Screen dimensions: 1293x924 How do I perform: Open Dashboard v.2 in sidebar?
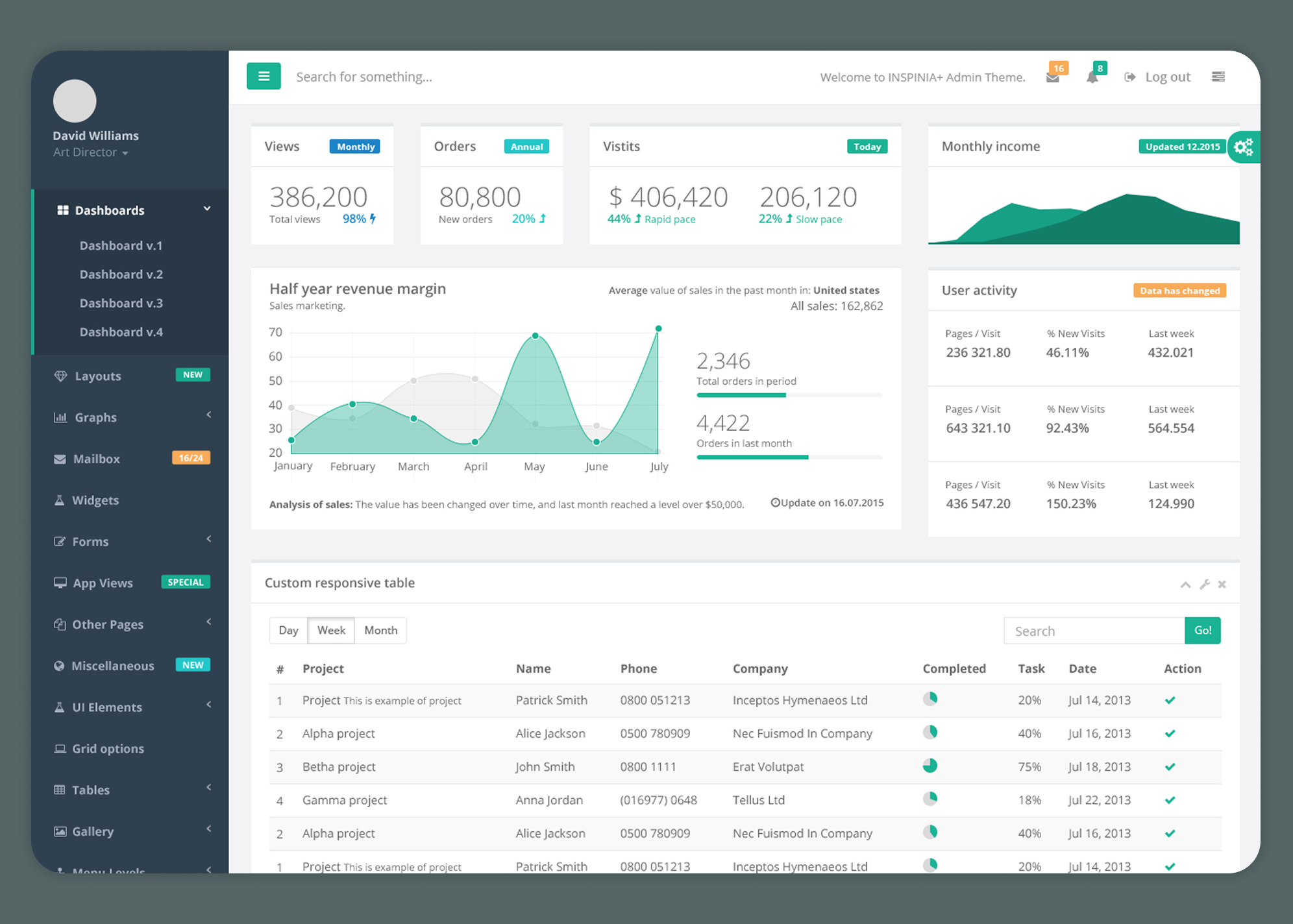[x=121, y=274]
